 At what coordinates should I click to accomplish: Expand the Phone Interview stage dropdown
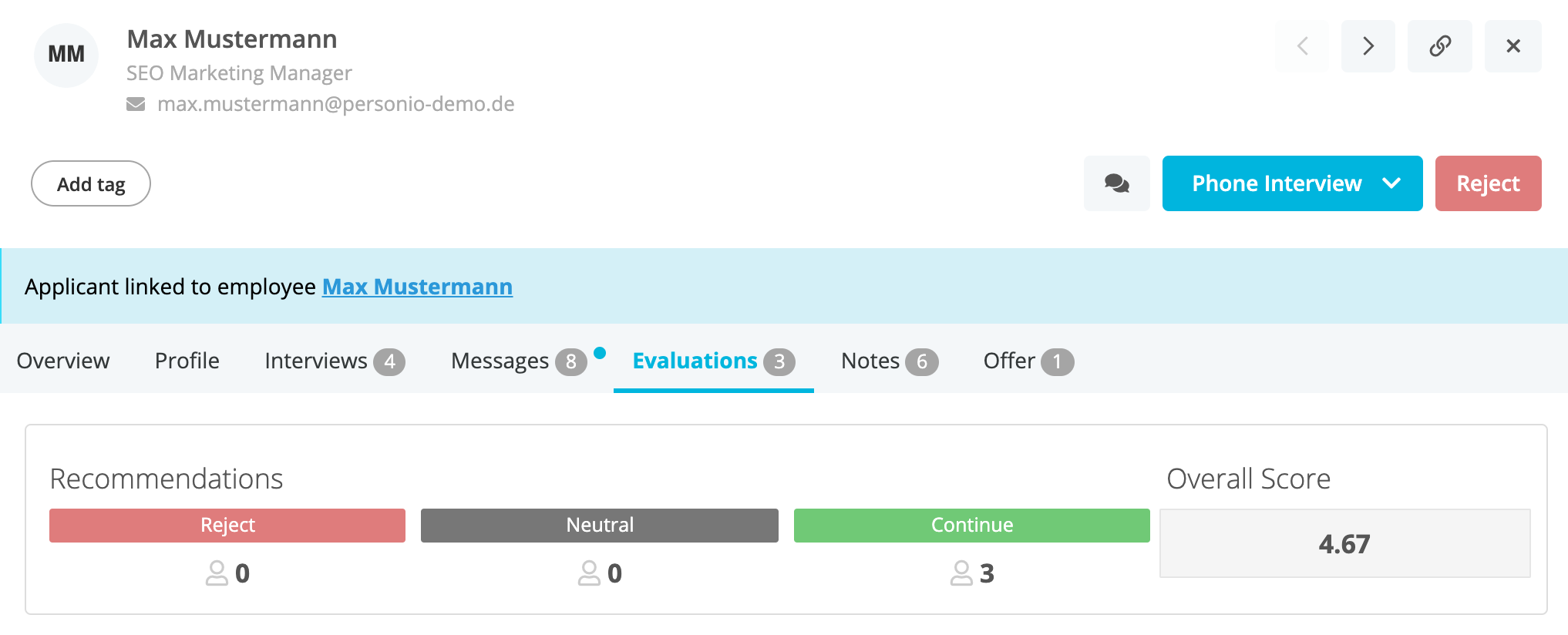[1391, 183]
